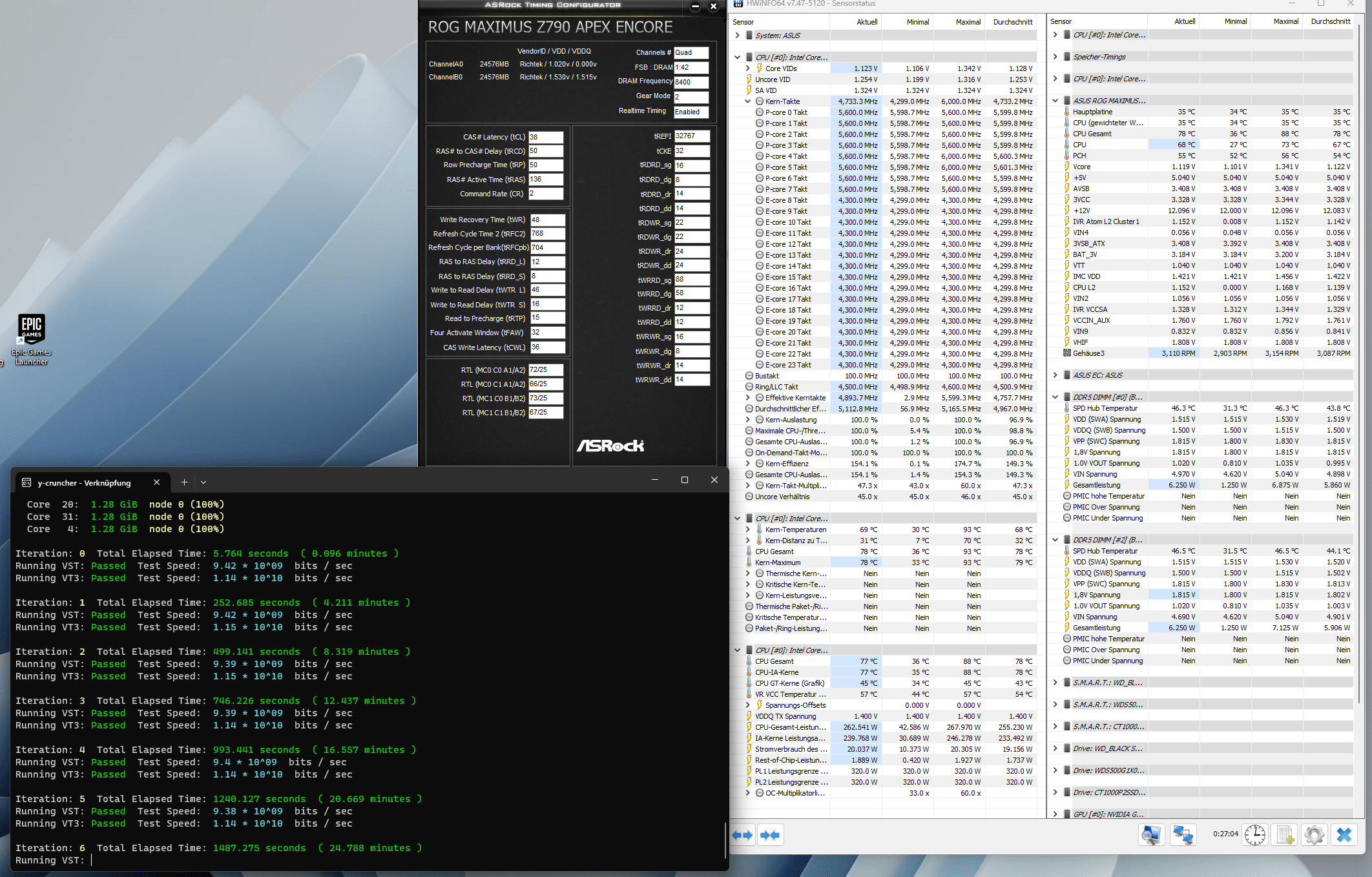Select Ring/LLC Takt row
This screenshot has height=877, width=1372.
click(x=884, y=387)
